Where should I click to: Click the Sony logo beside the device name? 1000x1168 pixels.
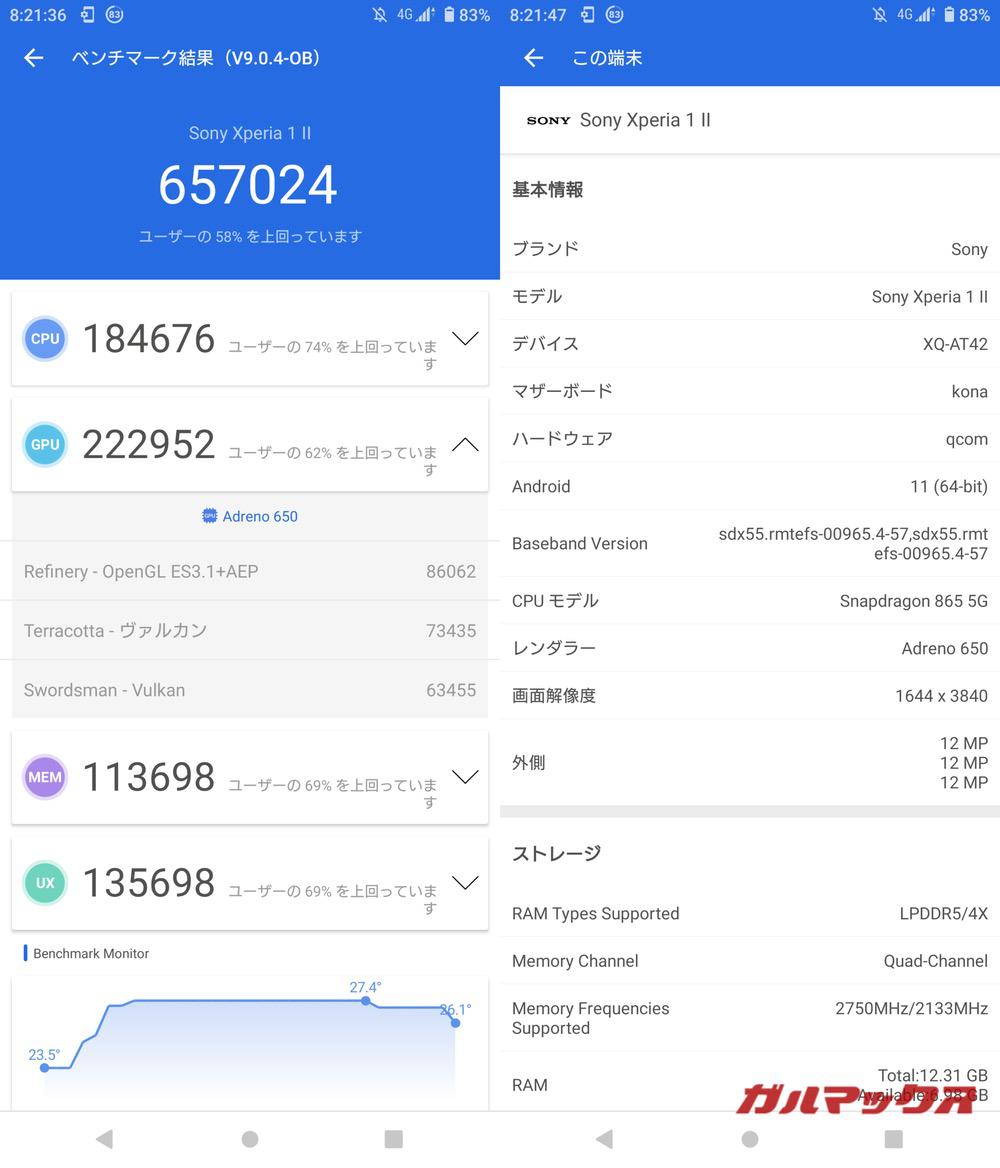tap(548, 120)
